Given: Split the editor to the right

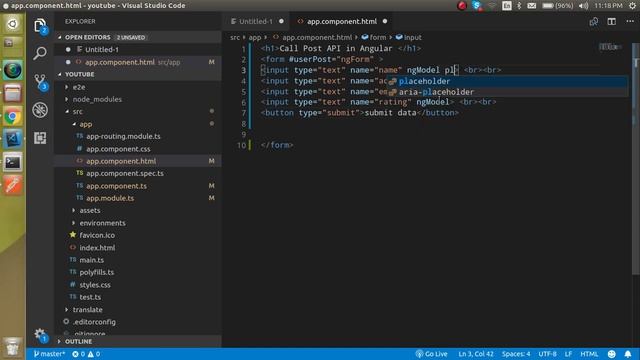Looking at the screenshot, I should tap(611, 22).
